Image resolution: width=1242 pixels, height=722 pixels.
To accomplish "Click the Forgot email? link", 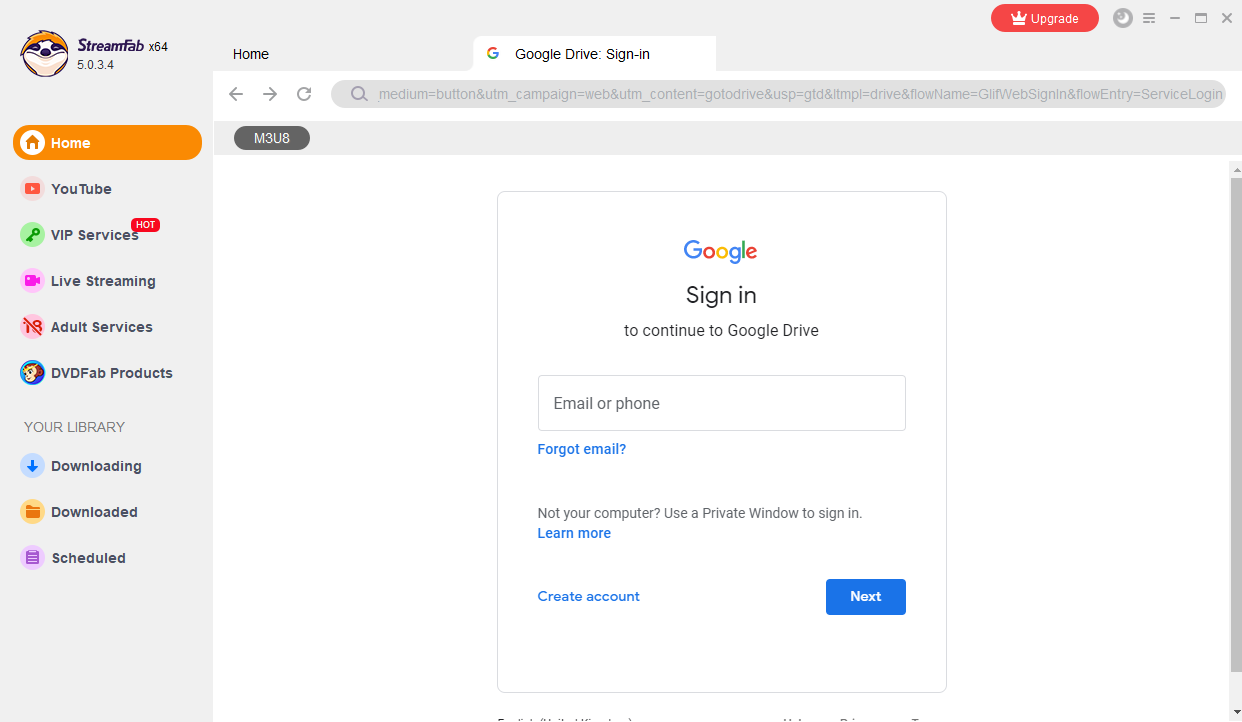I will [x=582, y=449].
